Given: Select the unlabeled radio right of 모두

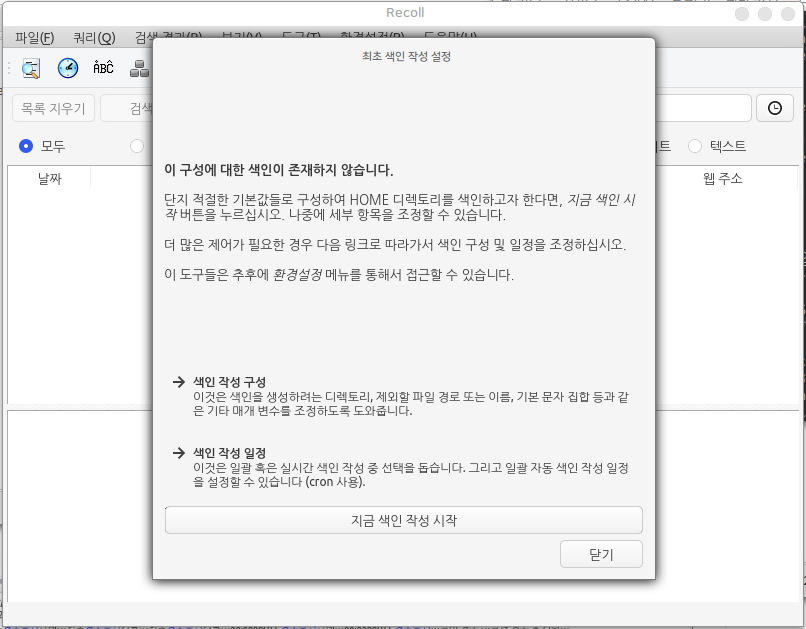Looking at the screenshot, I should (137, 146).
